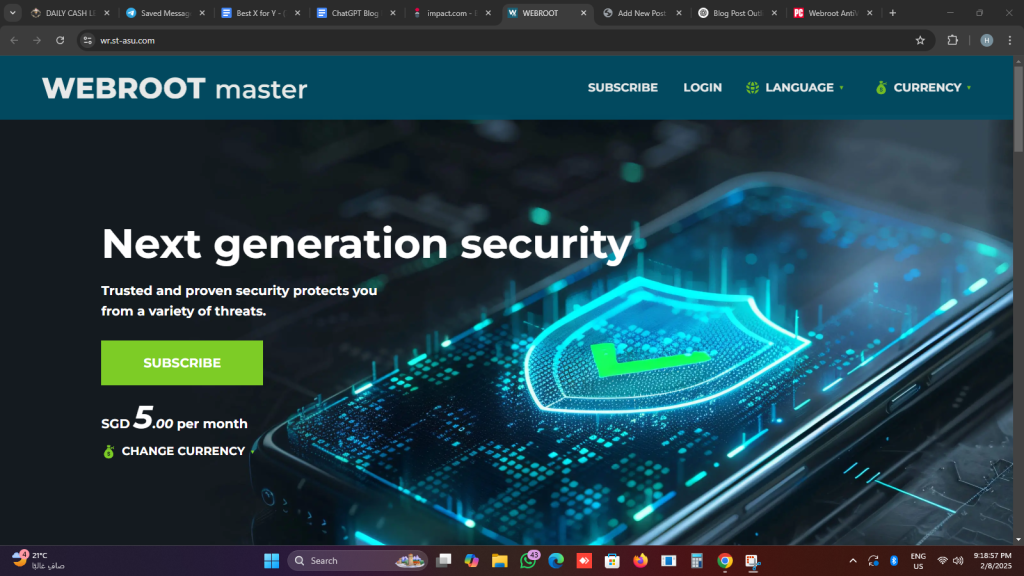The width and height of the screenshot is (1024, 576).
Task: Open the Chrome profile avatar
Action: tap(987, 40)
